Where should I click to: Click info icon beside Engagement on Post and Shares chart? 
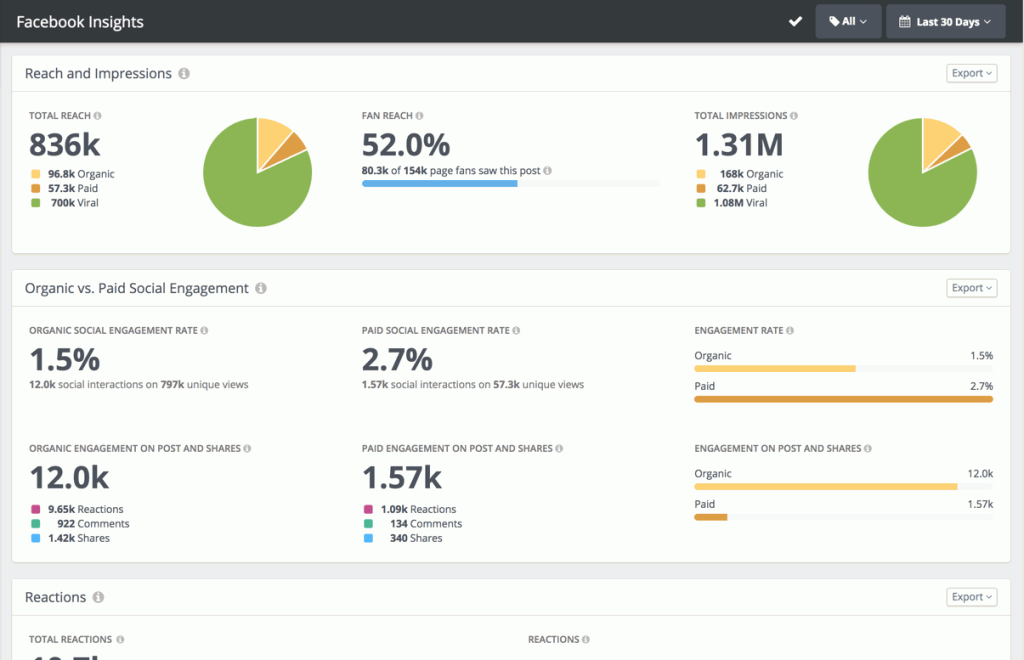tap(867, 448)
